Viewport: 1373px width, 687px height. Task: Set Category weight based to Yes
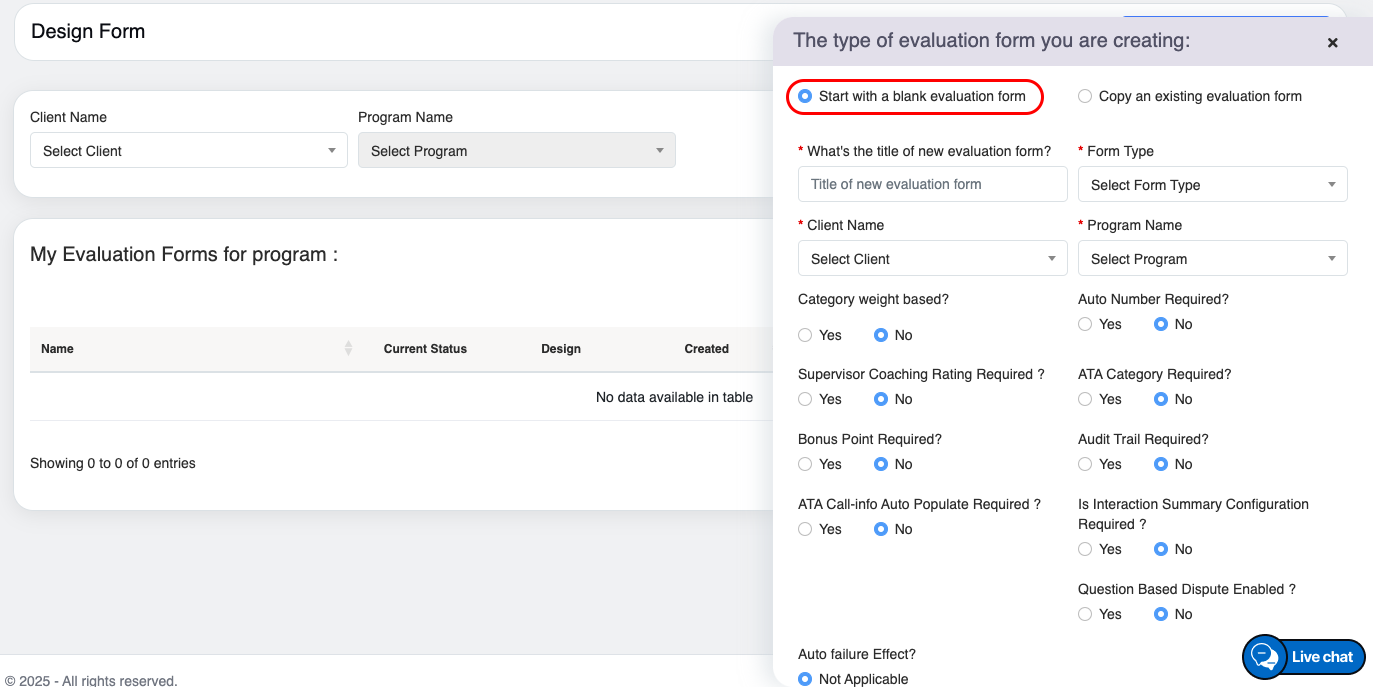point(806,335)
